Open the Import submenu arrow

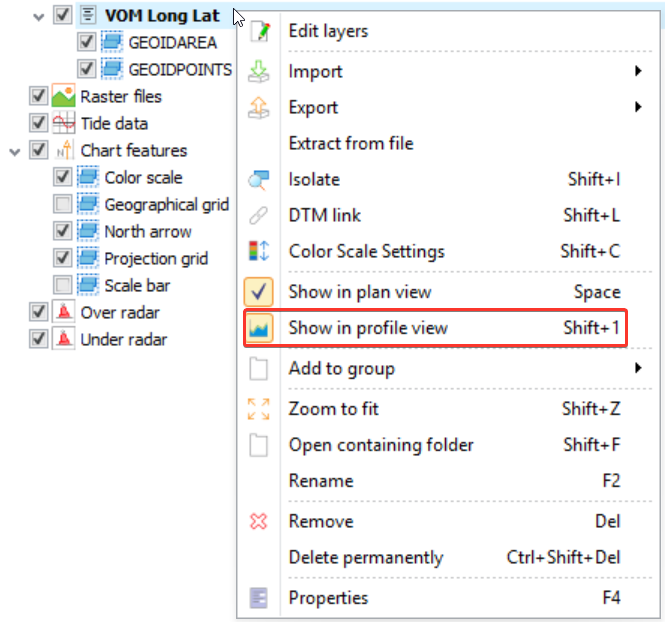pyautogui.click(x=637, y=71)
